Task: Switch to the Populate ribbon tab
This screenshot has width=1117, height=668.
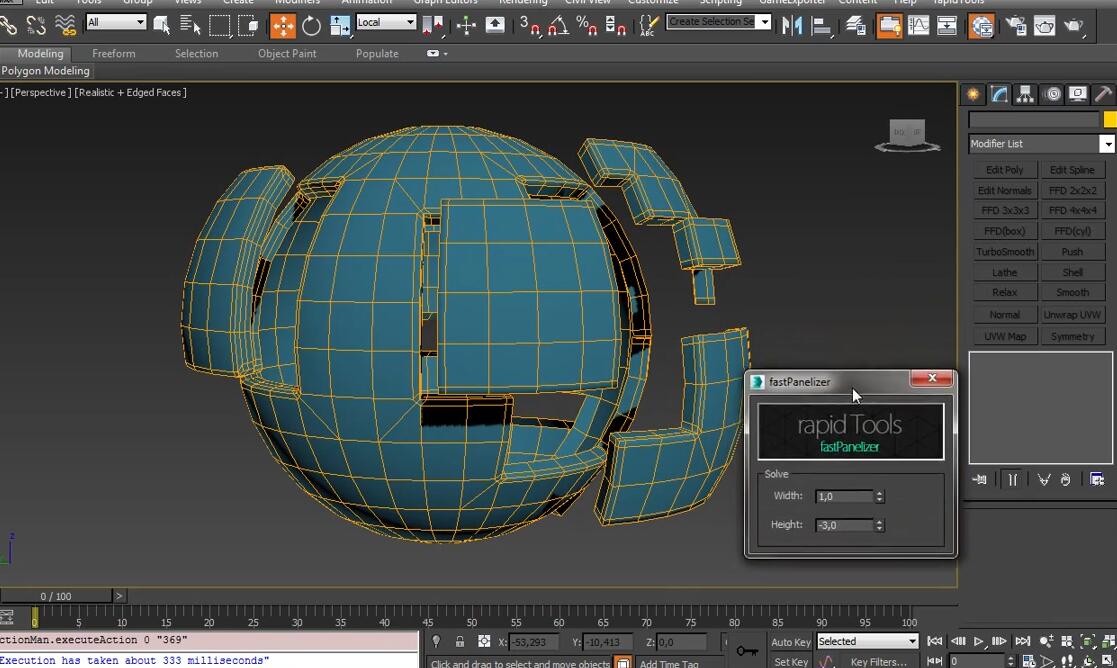Action: tap(377, 53)
